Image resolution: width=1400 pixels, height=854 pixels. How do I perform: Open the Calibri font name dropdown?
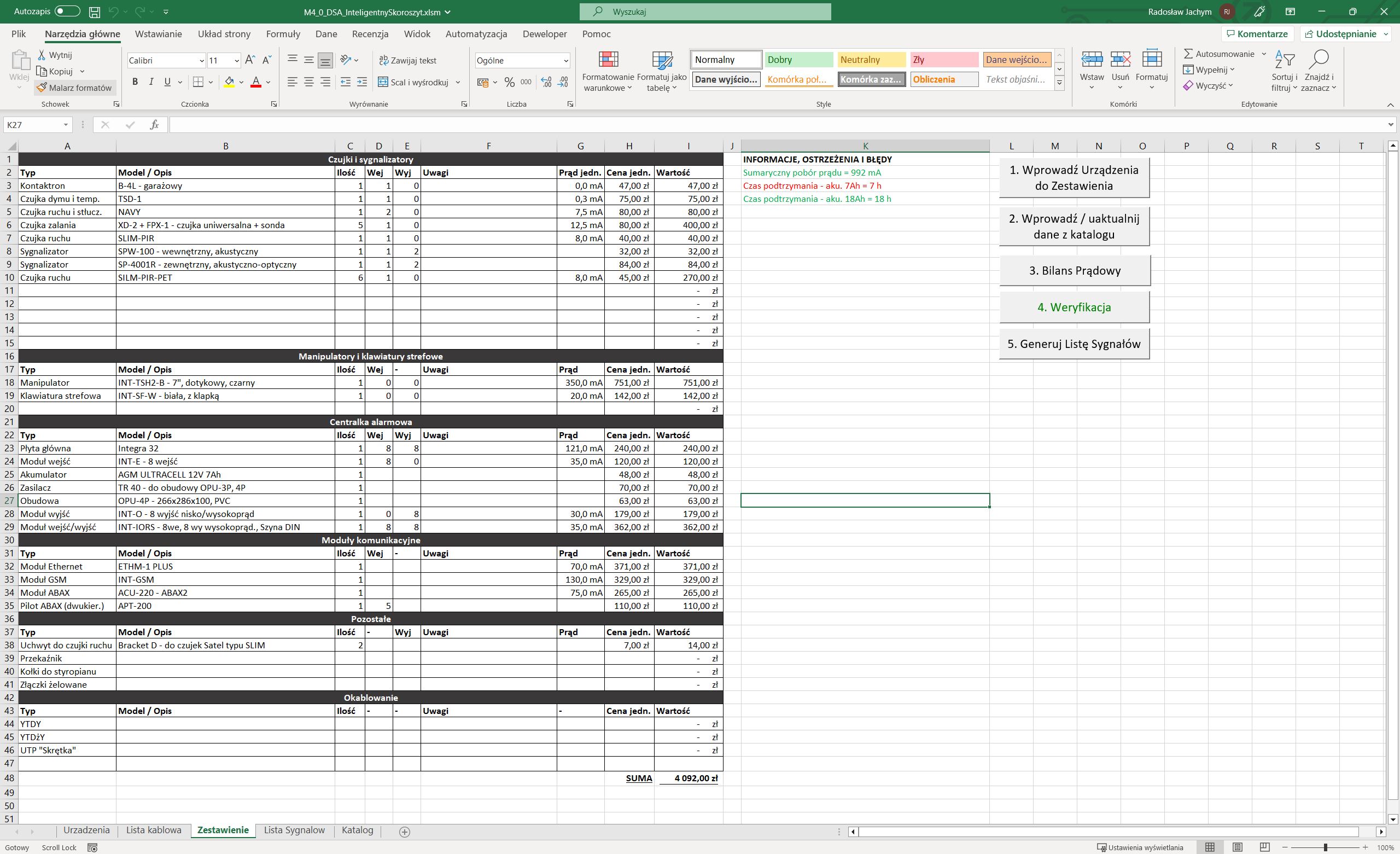click(201, 60)
